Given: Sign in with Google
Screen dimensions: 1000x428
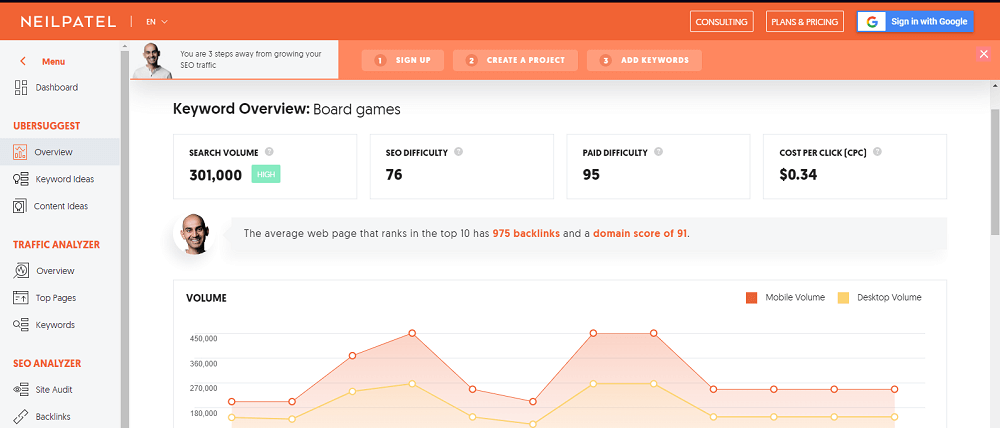Looking at the screenshot, I should coord(916,22).
